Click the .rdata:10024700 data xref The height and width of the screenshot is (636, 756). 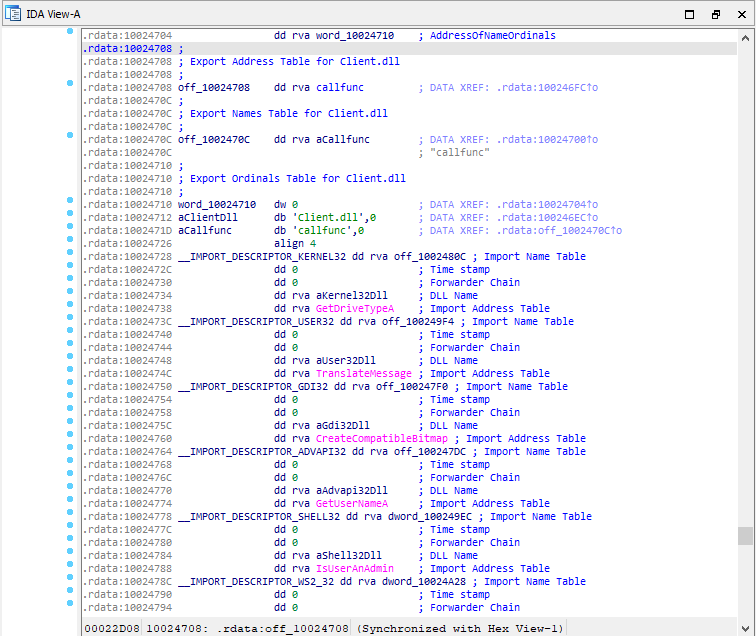[548, 140]
